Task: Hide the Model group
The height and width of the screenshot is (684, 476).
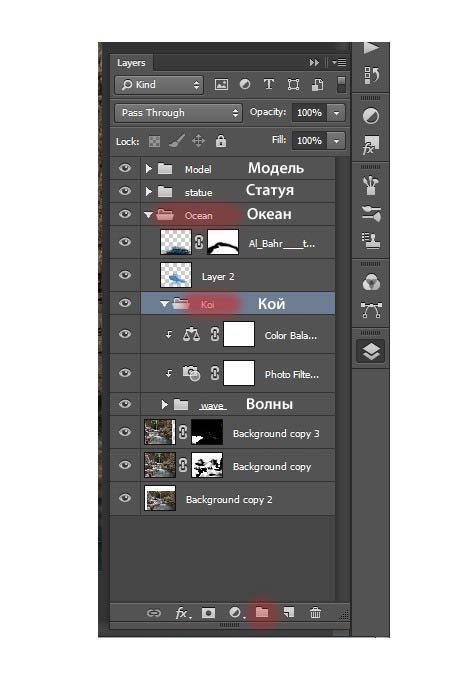Action: click(x=125, y=168)
